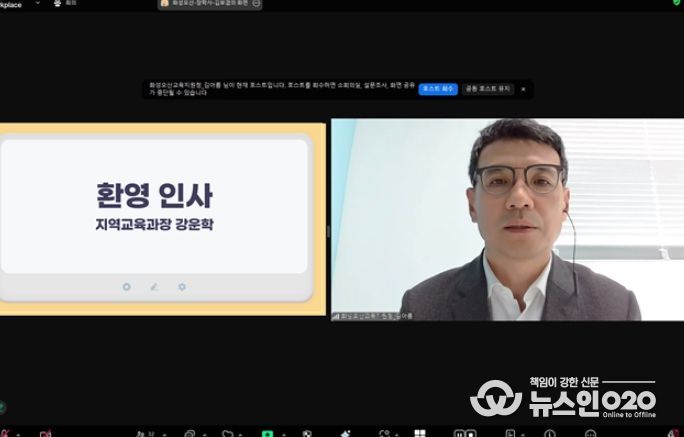
Task: Open options circle on the shared screen tab
Action: pos(256,3)
